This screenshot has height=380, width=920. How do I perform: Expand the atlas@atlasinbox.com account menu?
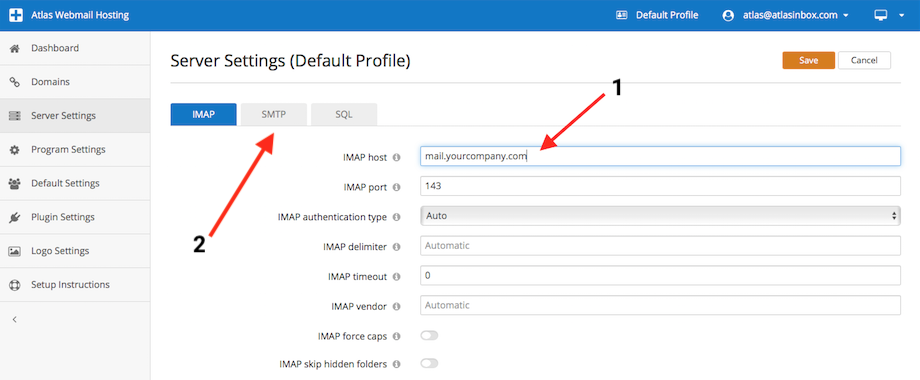click(x=786, y=16)
